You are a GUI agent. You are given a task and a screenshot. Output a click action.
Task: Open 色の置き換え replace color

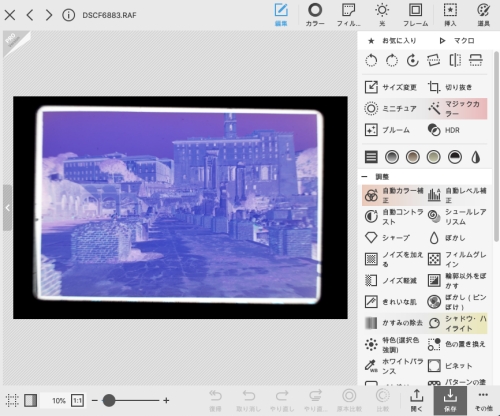click(x=457, y=345)
